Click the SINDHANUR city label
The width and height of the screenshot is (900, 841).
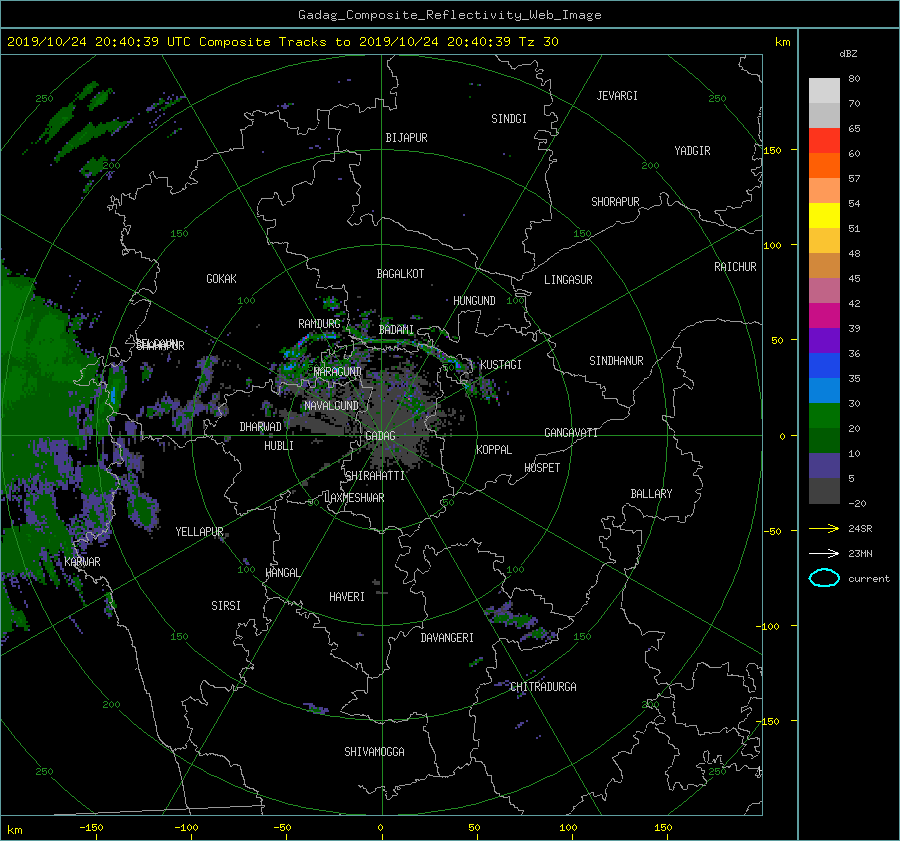tap(616, 361)
